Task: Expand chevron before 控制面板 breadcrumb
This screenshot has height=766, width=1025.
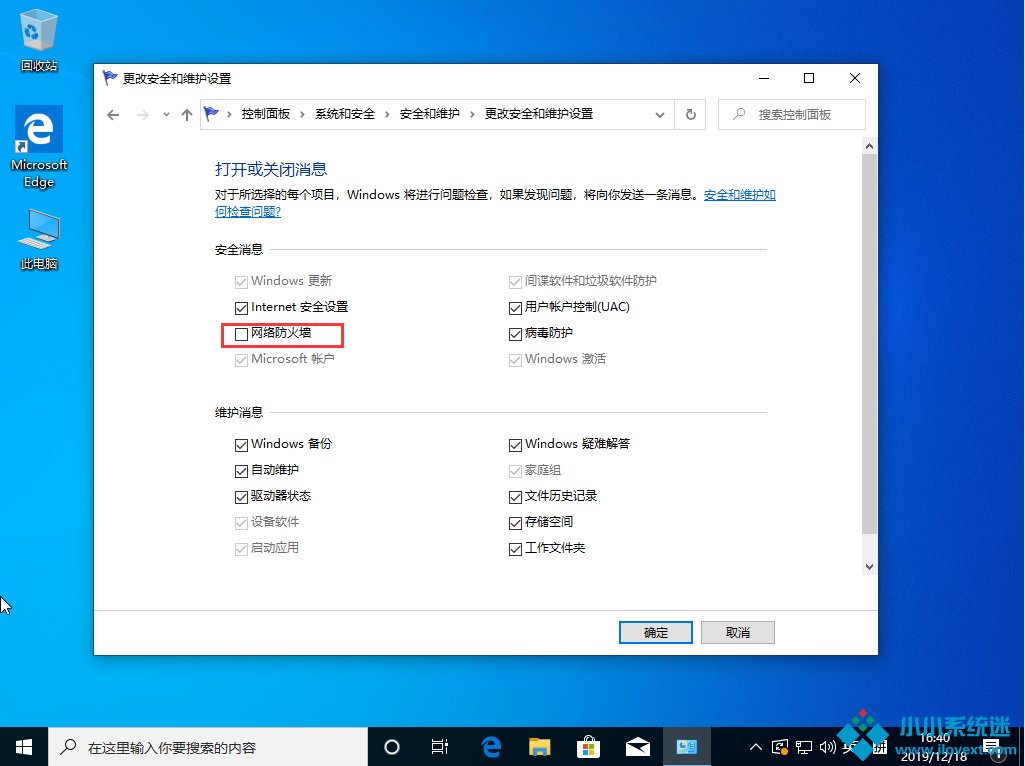Action: click(229, 114)
